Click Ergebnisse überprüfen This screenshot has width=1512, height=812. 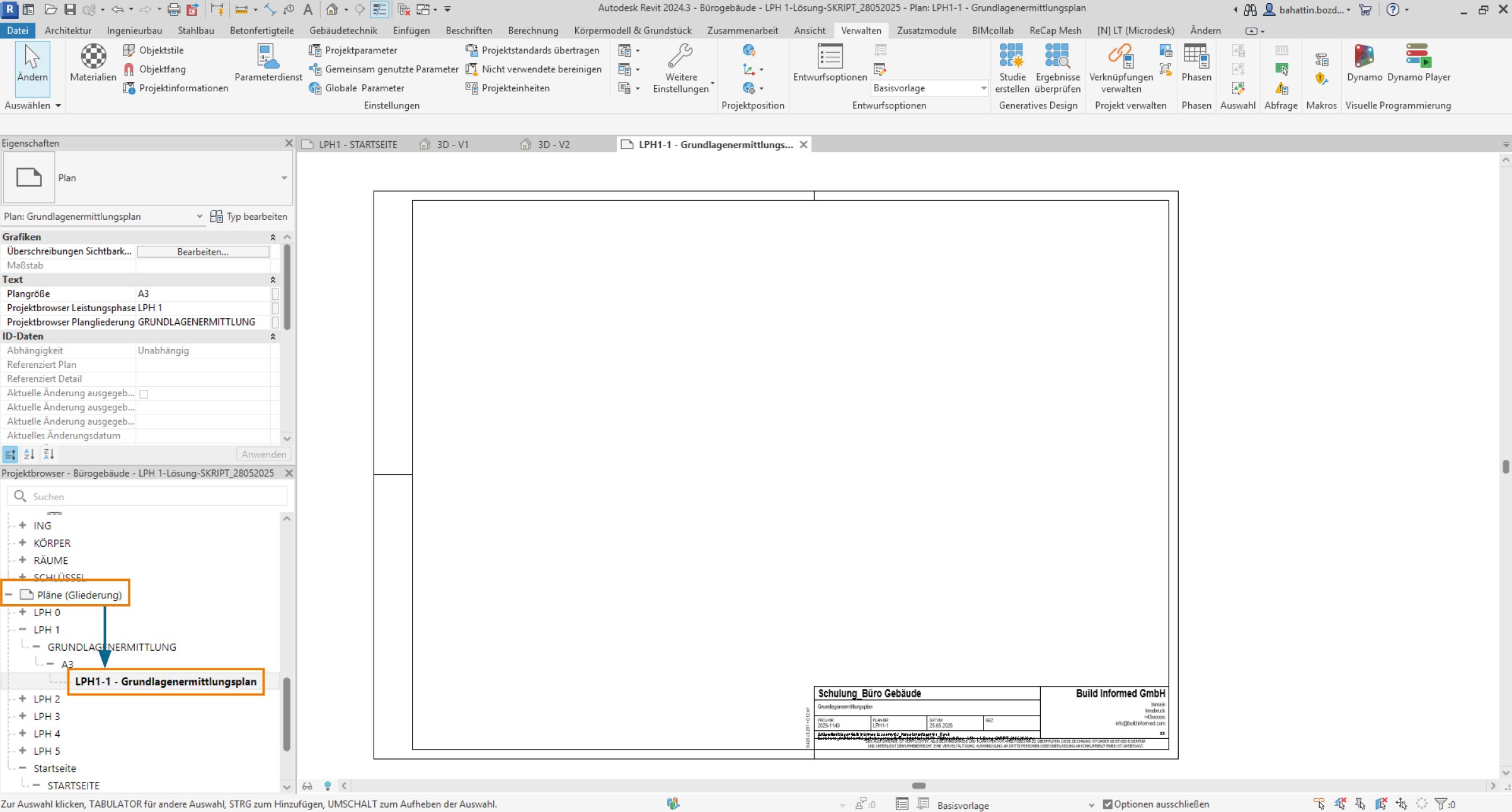pos(1057,68)
